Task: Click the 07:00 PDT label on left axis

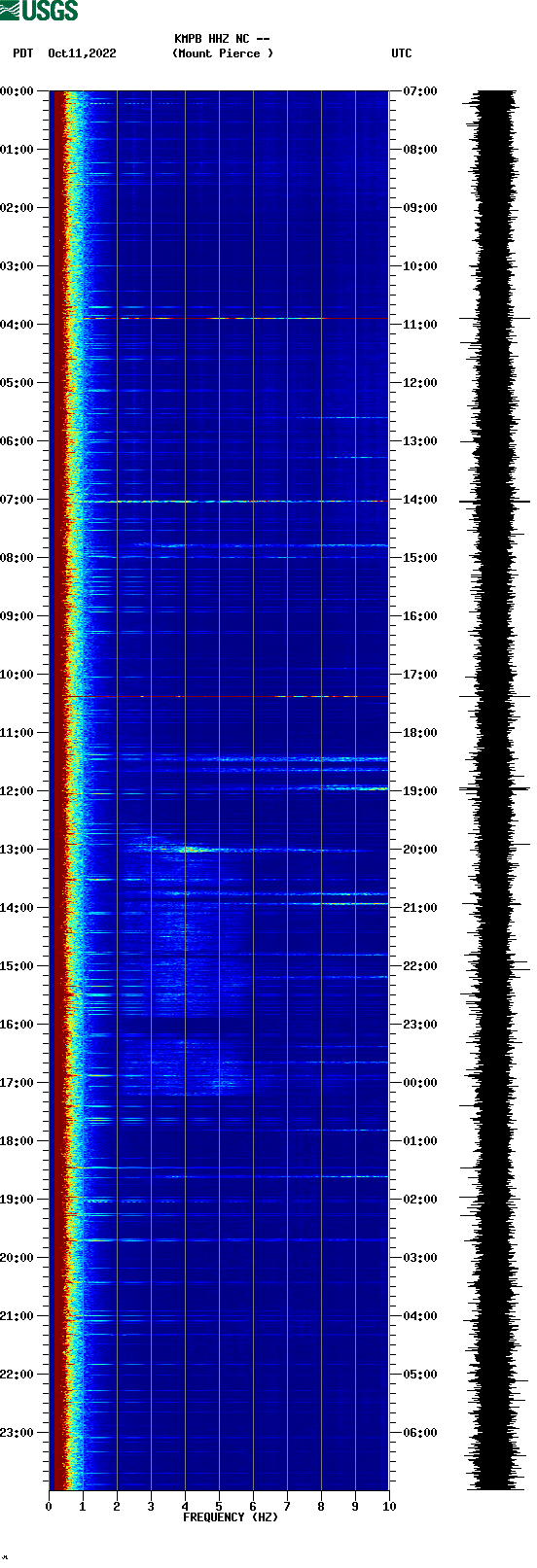Action: pyautogui.click(x=17, y=500)
